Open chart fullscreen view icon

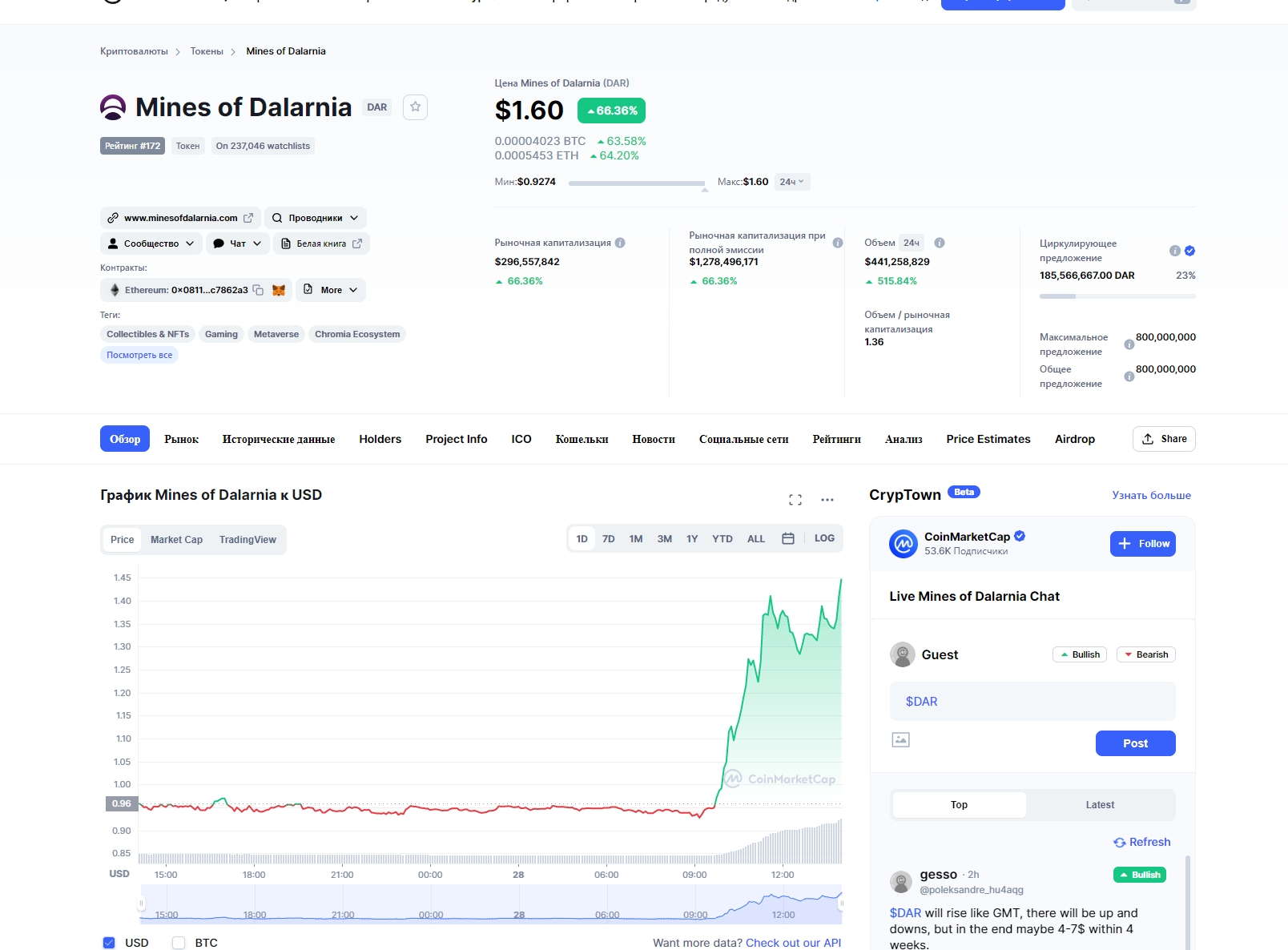795,500
